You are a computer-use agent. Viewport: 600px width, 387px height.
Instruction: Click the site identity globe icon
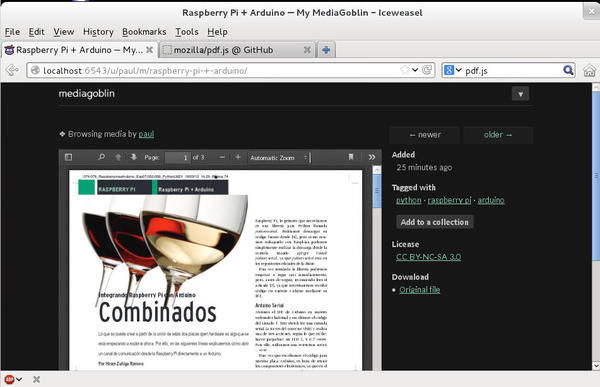(x=35, y=70)
